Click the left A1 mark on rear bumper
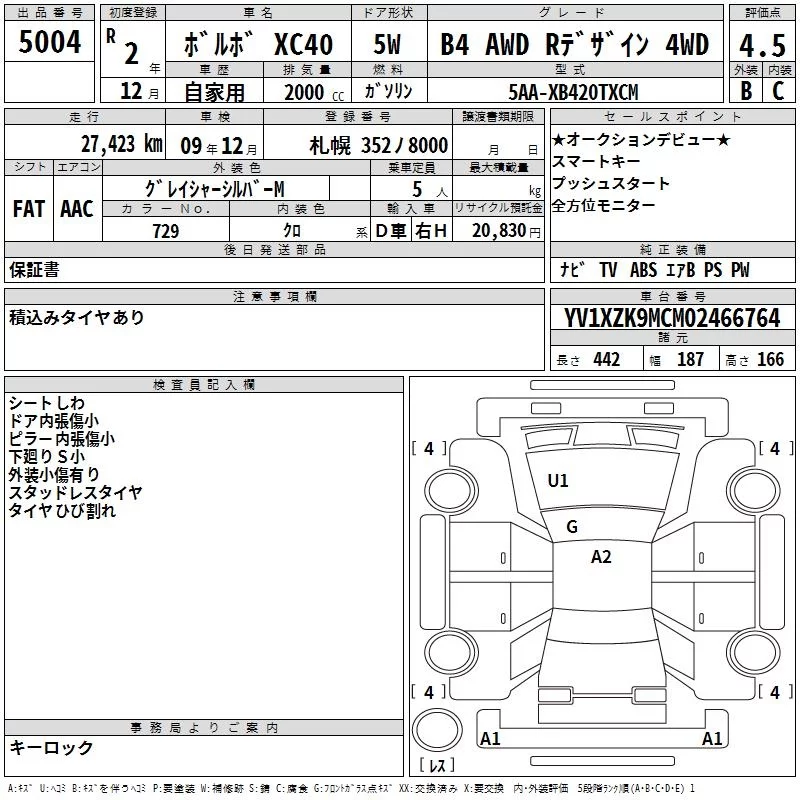 click(x=490, y=738)
